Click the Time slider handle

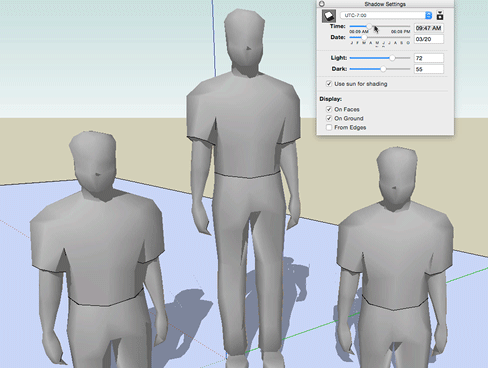point(369,26)
